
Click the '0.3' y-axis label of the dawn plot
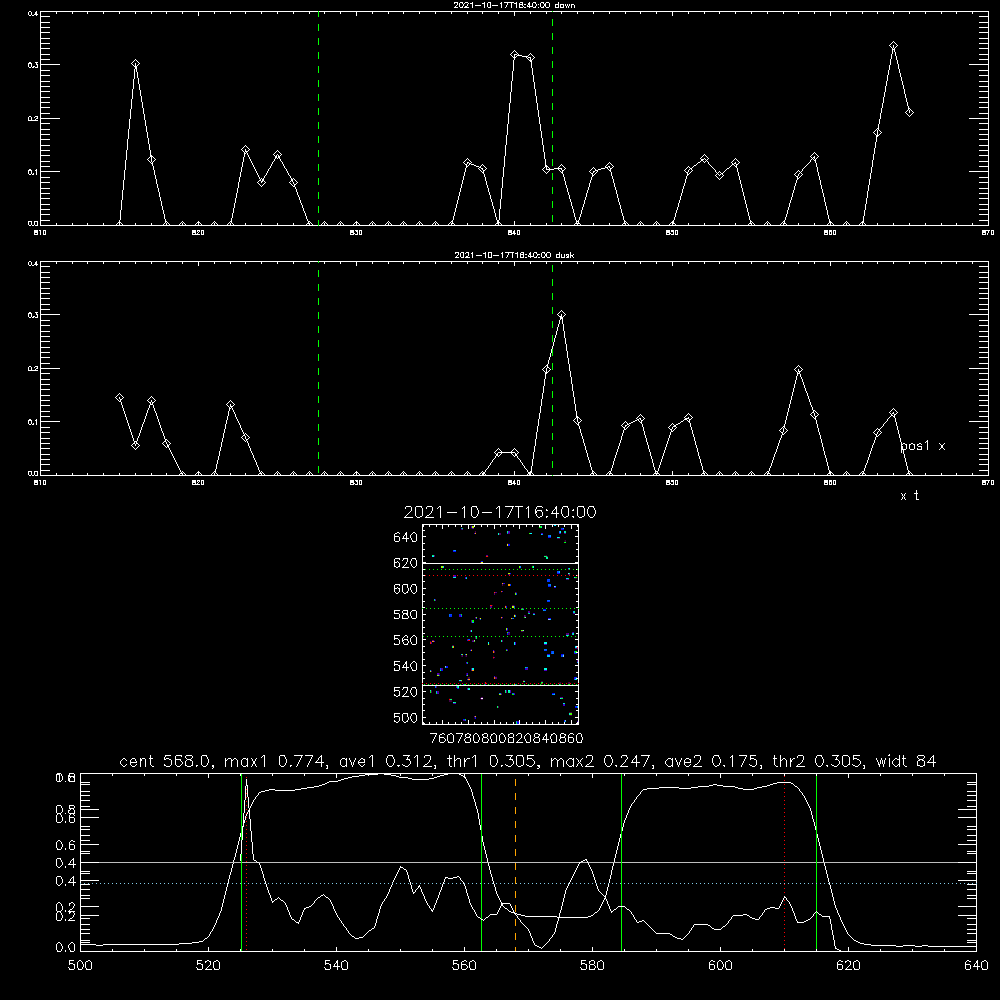pyautogui.click(x=33, y=65)
